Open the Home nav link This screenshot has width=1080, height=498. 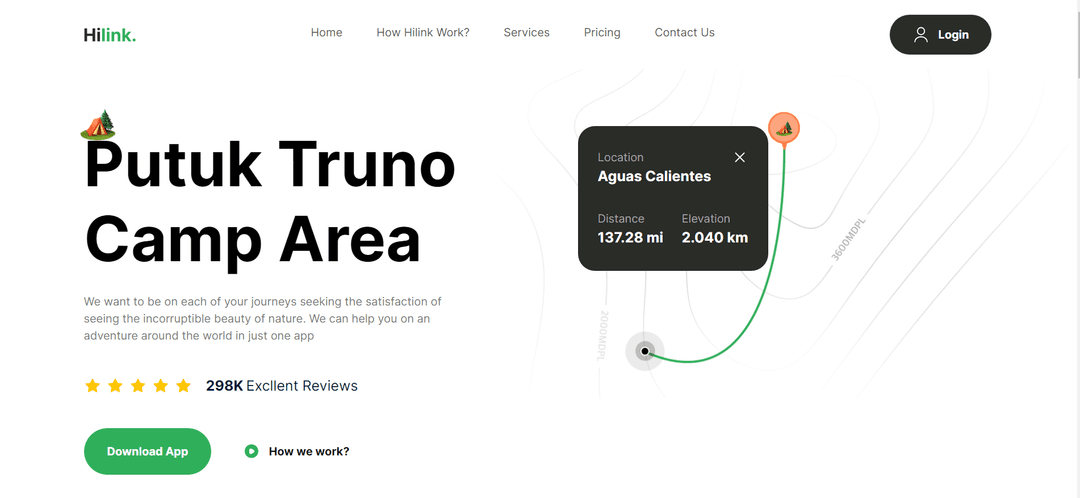[326, 32]
